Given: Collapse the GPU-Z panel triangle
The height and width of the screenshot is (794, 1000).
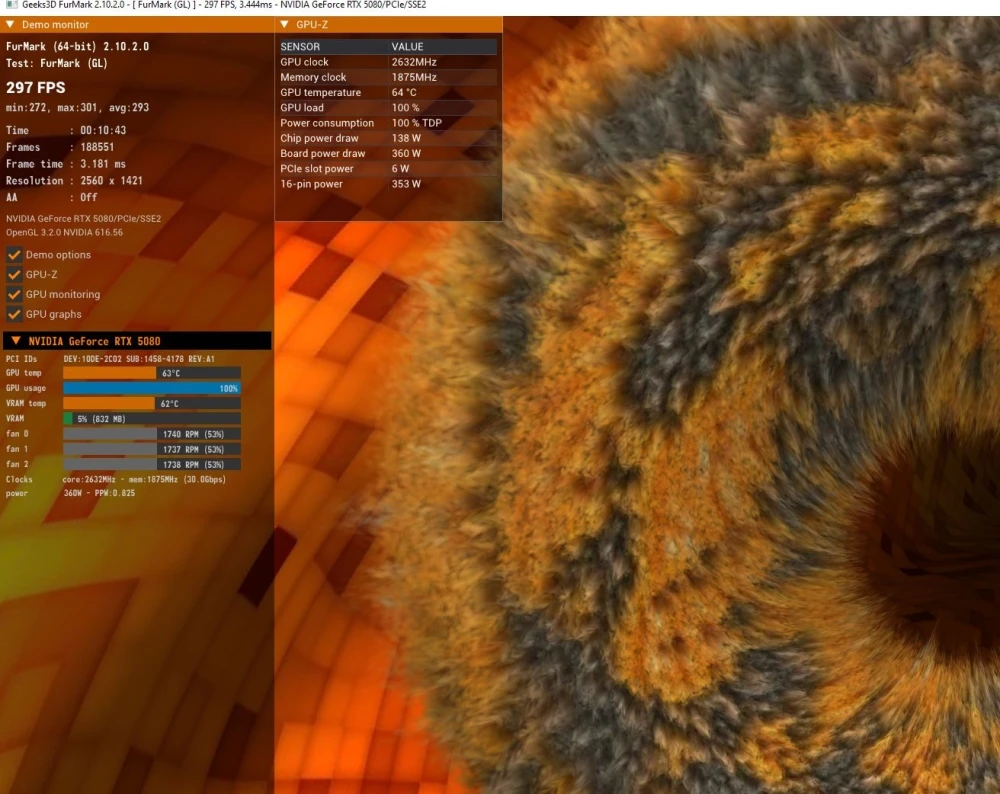Looking at the screenshot, I should (x=284, y=24).
